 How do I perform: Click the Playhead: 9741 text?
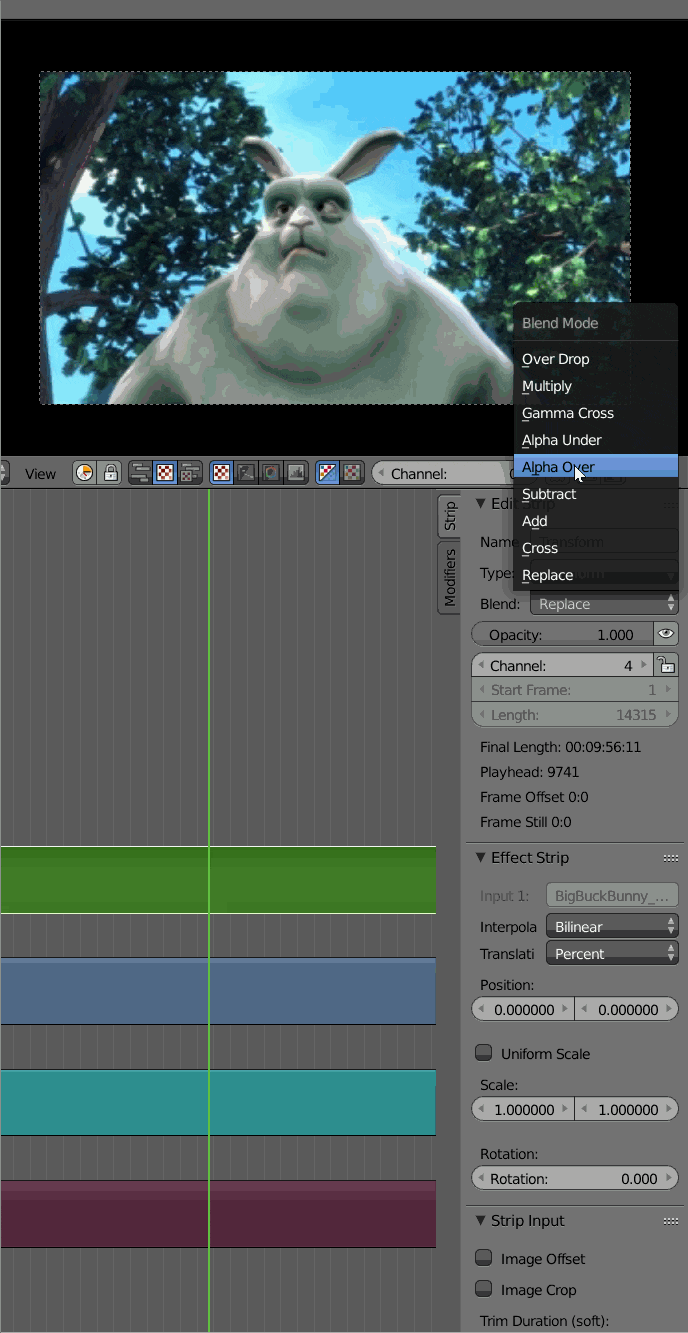[529, 772]
